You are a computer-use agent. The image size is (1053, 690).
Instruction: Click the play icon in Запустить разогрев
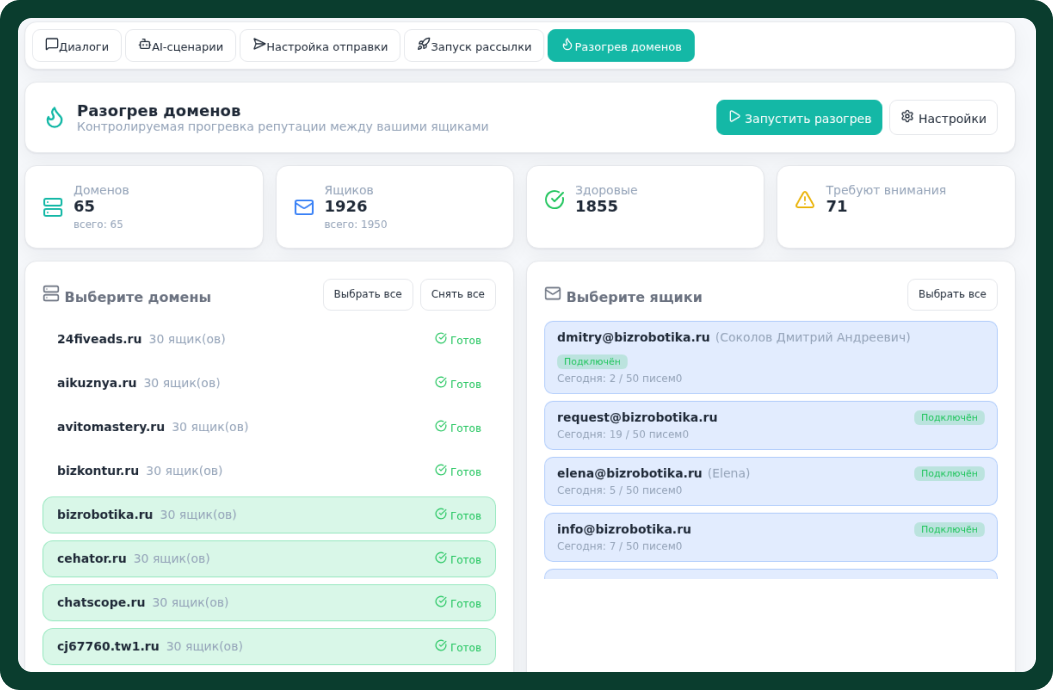[734, 117]
